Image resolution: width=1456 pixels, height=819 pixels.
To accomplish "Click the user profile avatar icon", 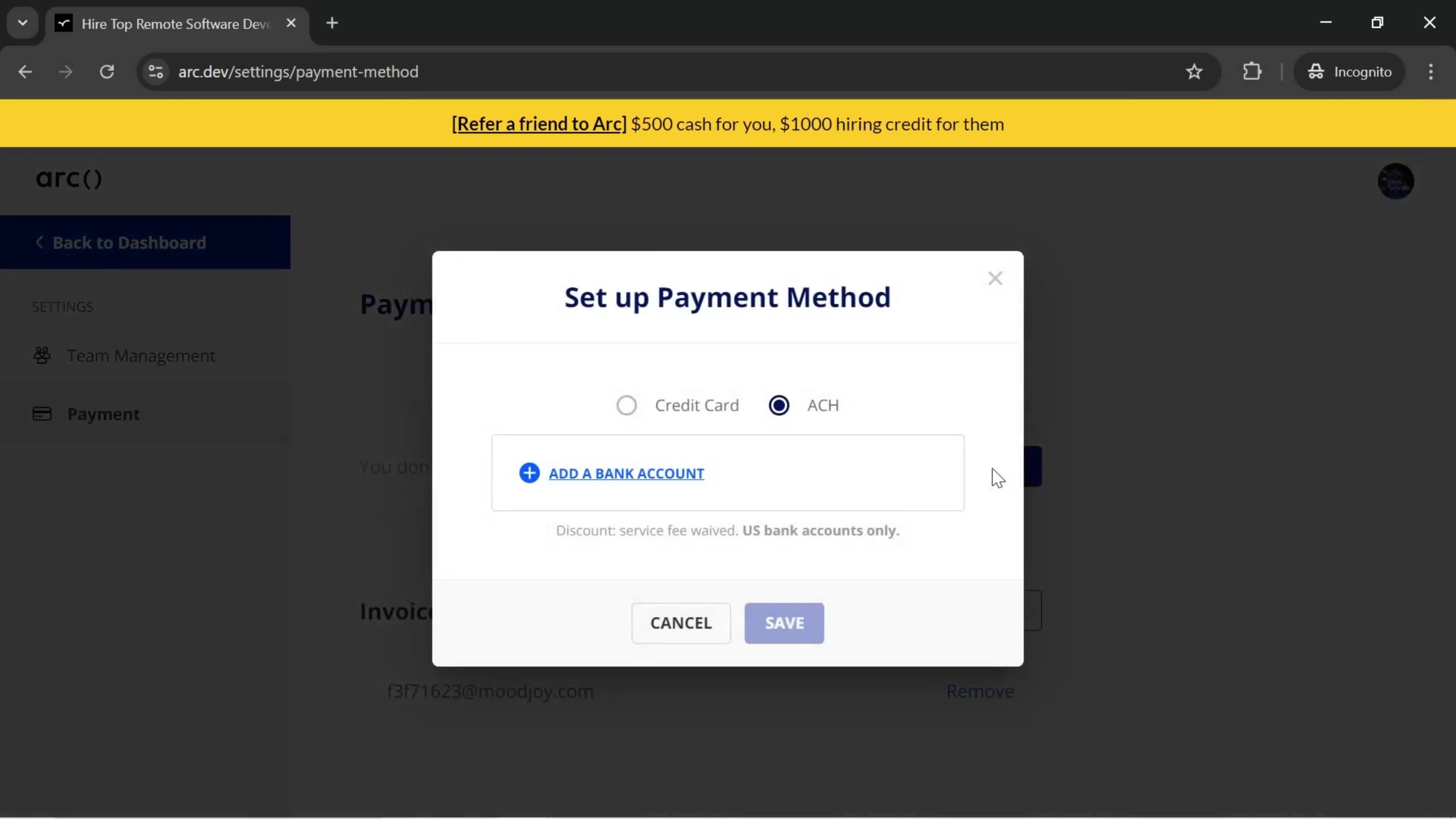I will click(1396, 181).
